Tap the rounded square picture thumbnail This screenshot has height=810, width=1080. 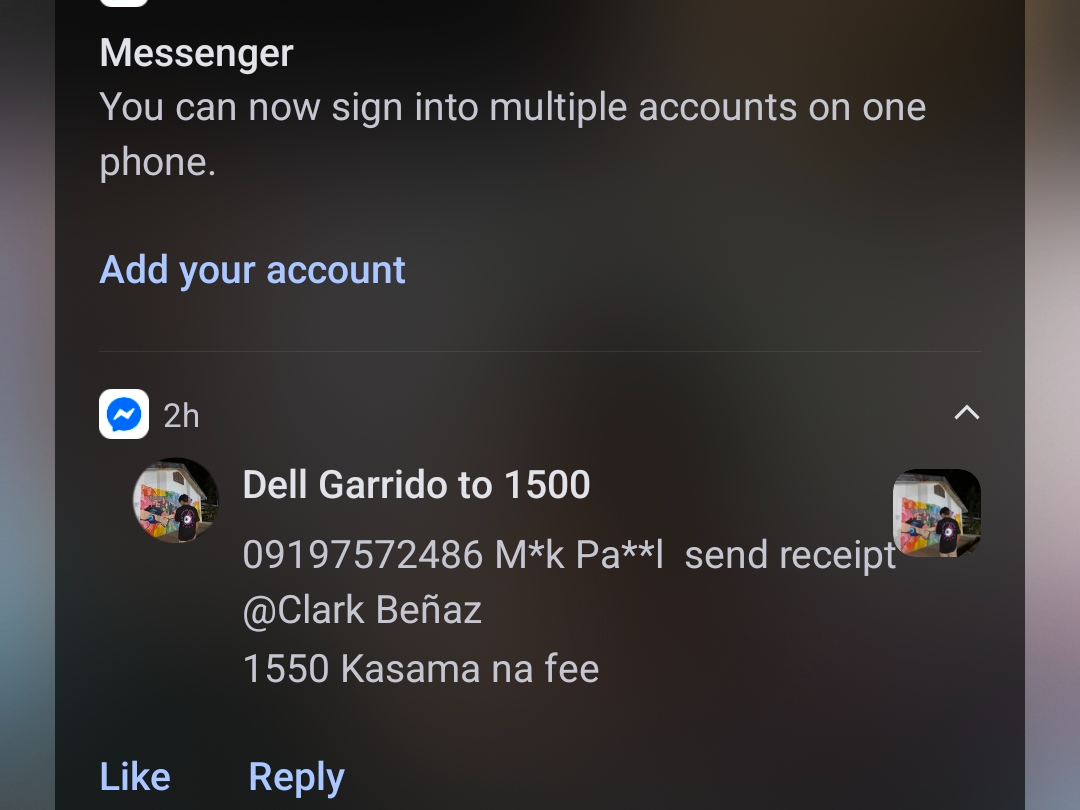(936, 513)
